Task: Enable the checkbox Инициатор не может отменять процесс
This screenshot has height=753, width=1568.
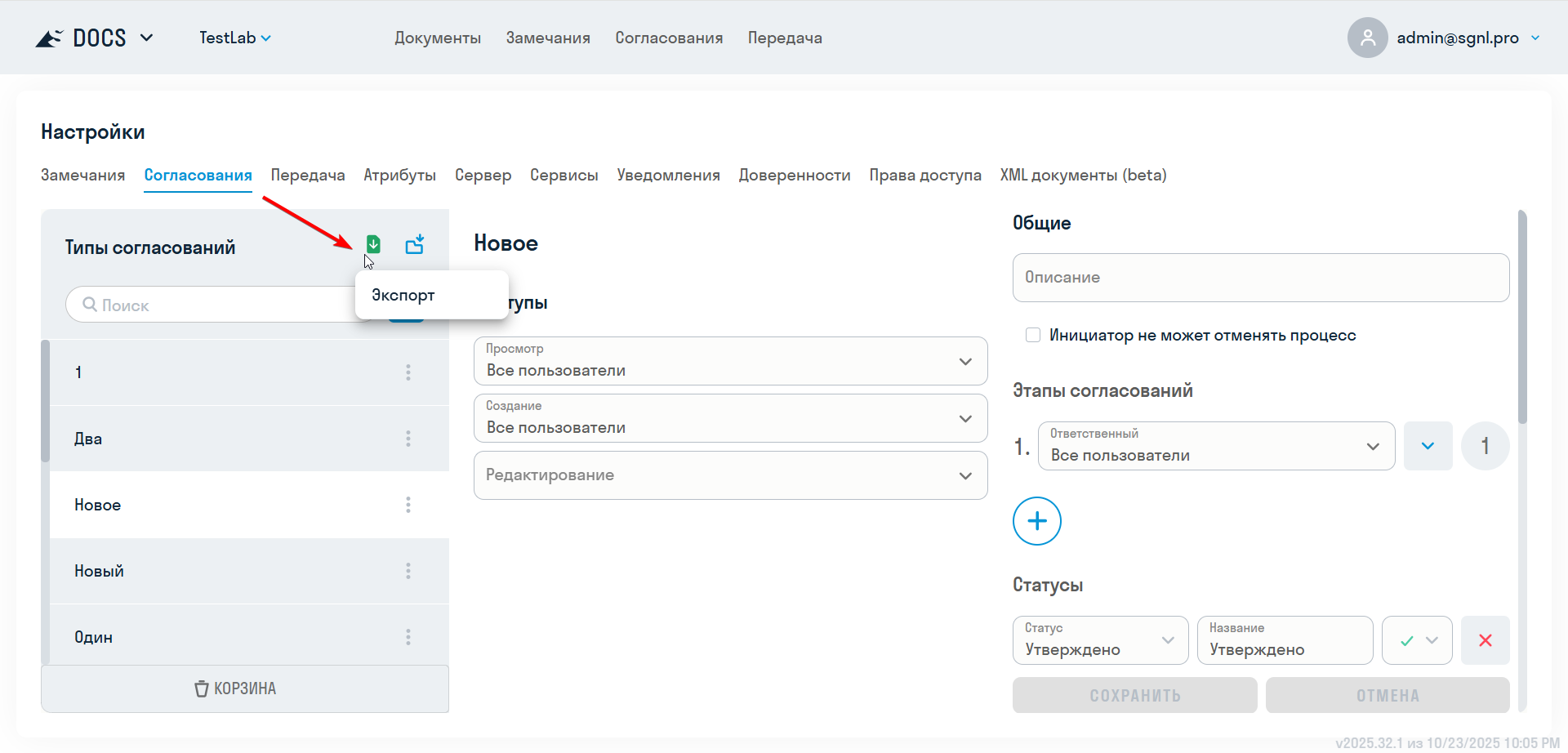Action: tap(1032, 335)
